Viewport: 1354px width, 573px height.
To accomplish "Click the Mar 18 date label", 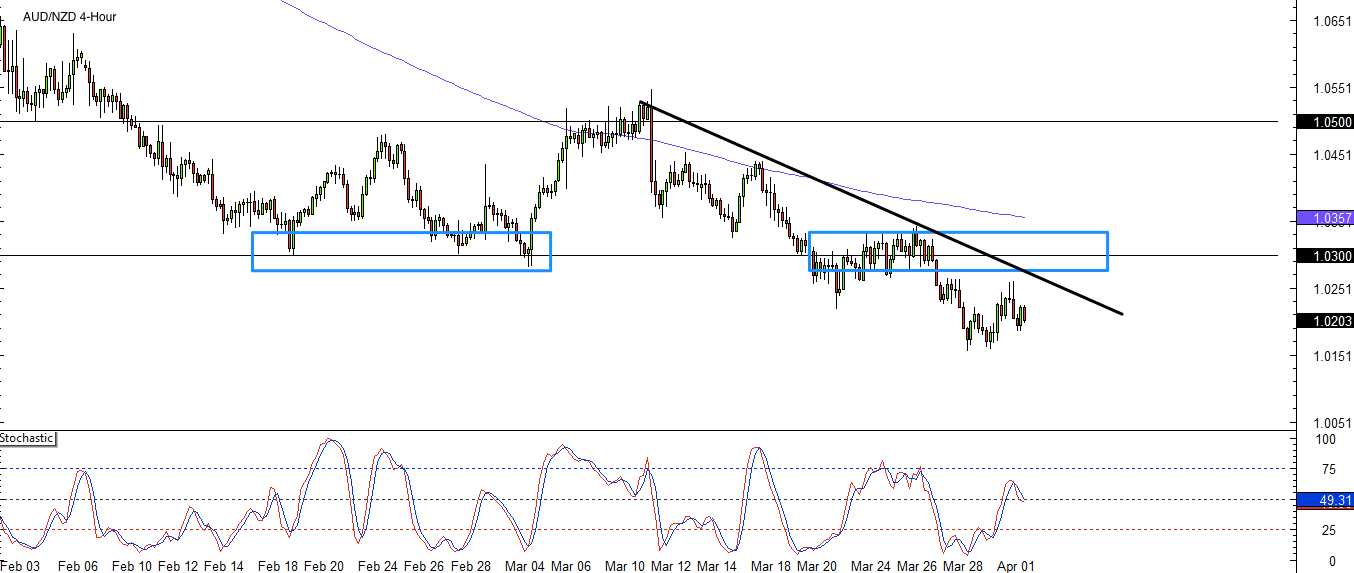I will pos(770,566).
